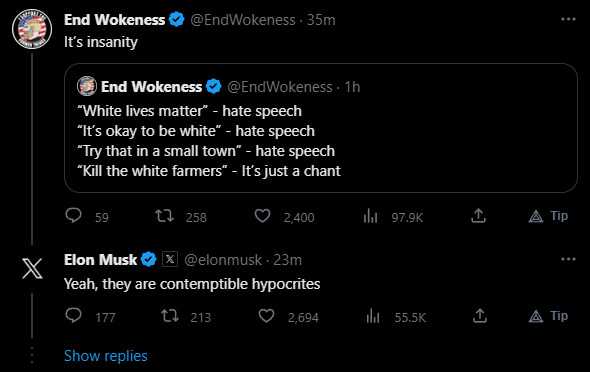Click the @elonmusk handle
The image size is (590, 372).
pos(223,260)
